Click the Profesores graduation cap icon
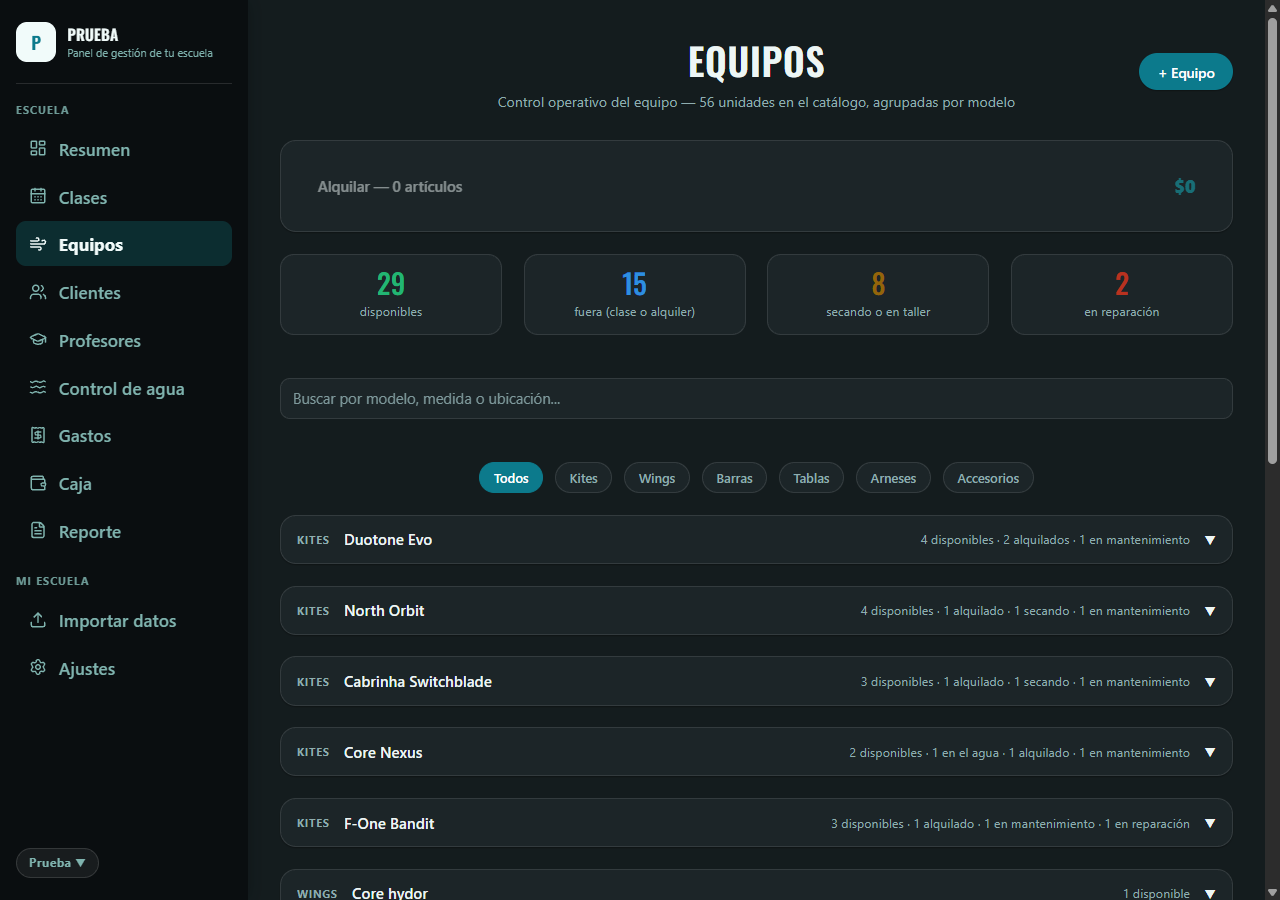This screenshot has width=1280, height=900. pyautogui.click(x=38, y=341)
